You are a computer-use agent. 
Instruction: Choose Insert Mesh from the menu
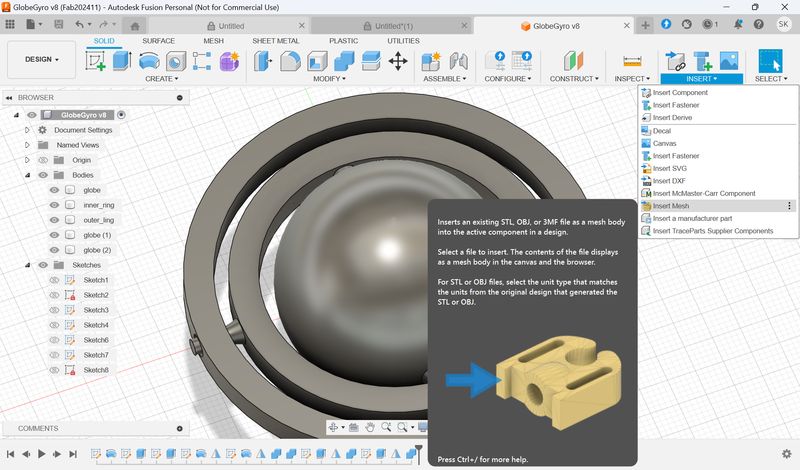click(x=717, y=206)
